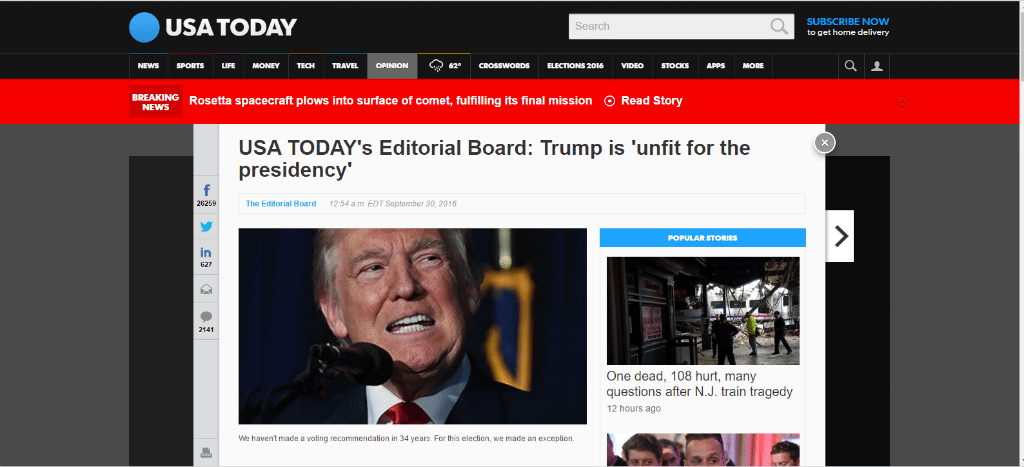1024x467 pixels.
Task: Open the weather 62° item
Action: point(445,66)
